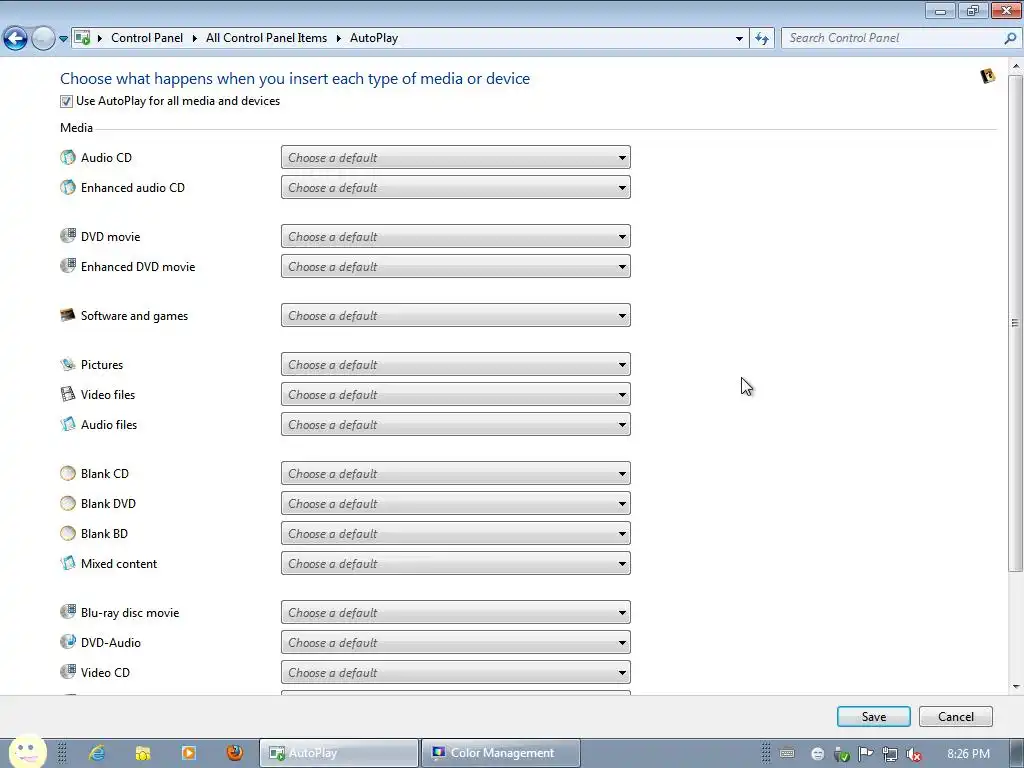
Task: Click the Audio CD media icon
Action: click(68, 157)
